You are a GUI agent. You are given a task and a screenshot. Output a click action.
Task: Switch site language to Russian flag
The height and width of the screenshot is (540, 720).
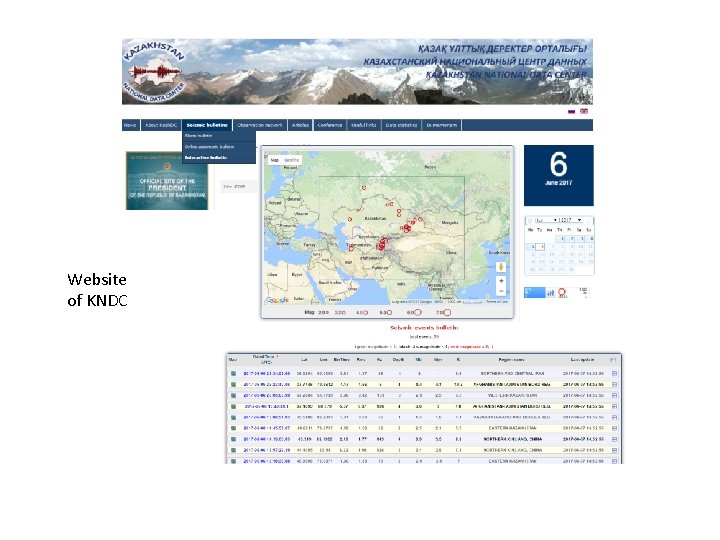coord(571,111)
